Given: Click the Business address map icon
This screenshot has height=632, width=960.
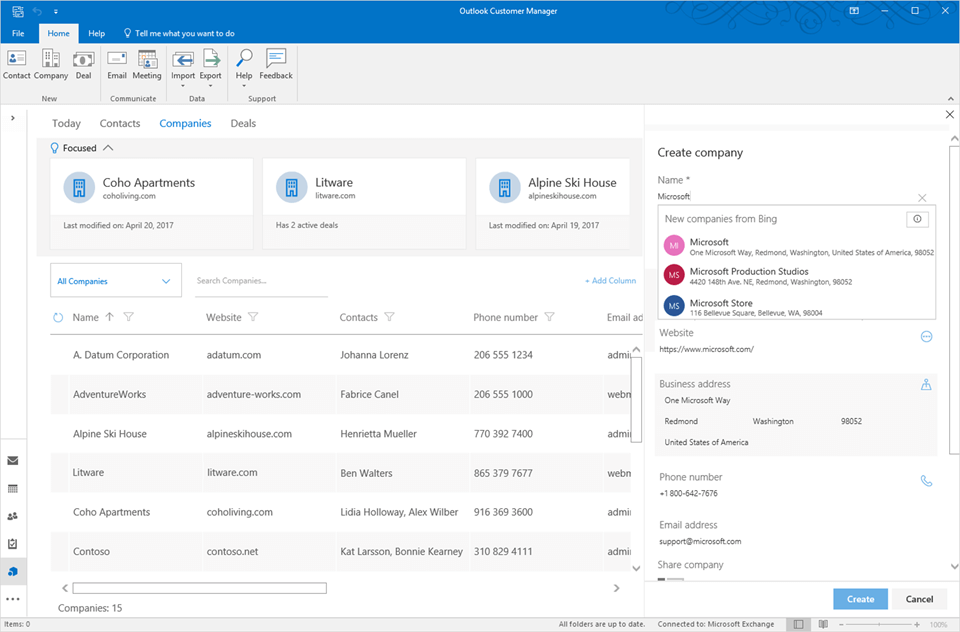Looking at the screenshot, I should [x=926, y=385].
